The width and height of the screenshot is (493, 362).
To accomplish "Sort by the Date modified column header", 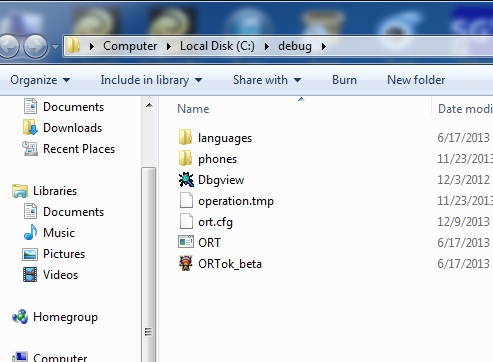I will 465,109.
